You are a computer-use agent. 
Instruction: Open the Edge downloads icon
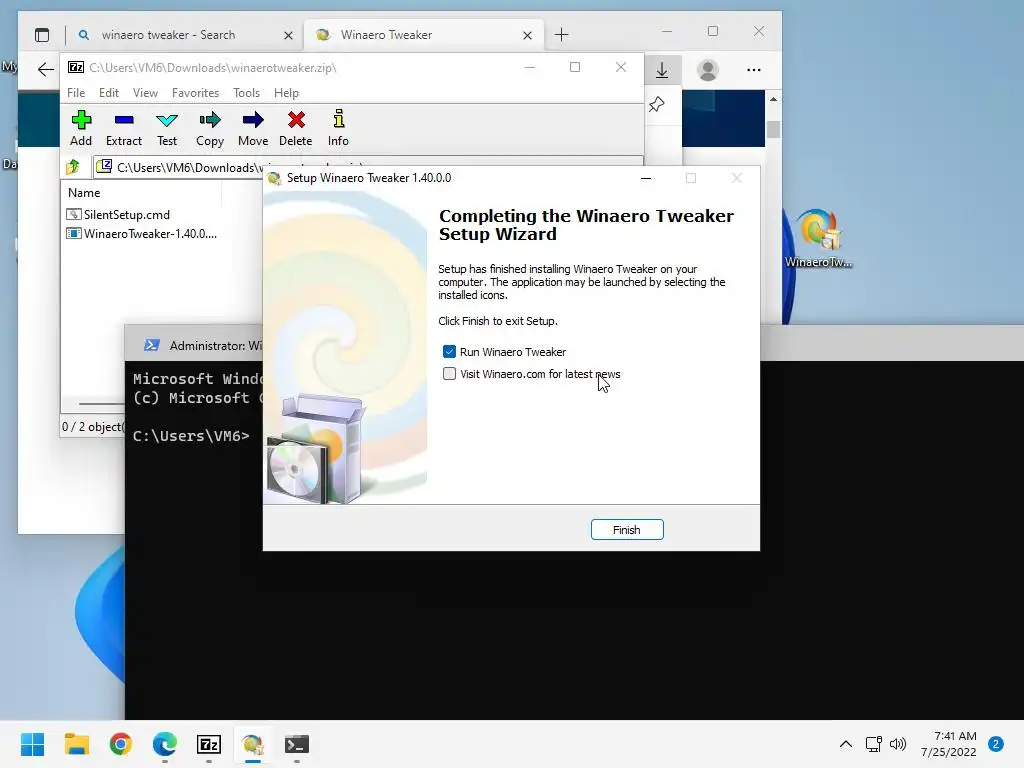(x=662, y=70)
